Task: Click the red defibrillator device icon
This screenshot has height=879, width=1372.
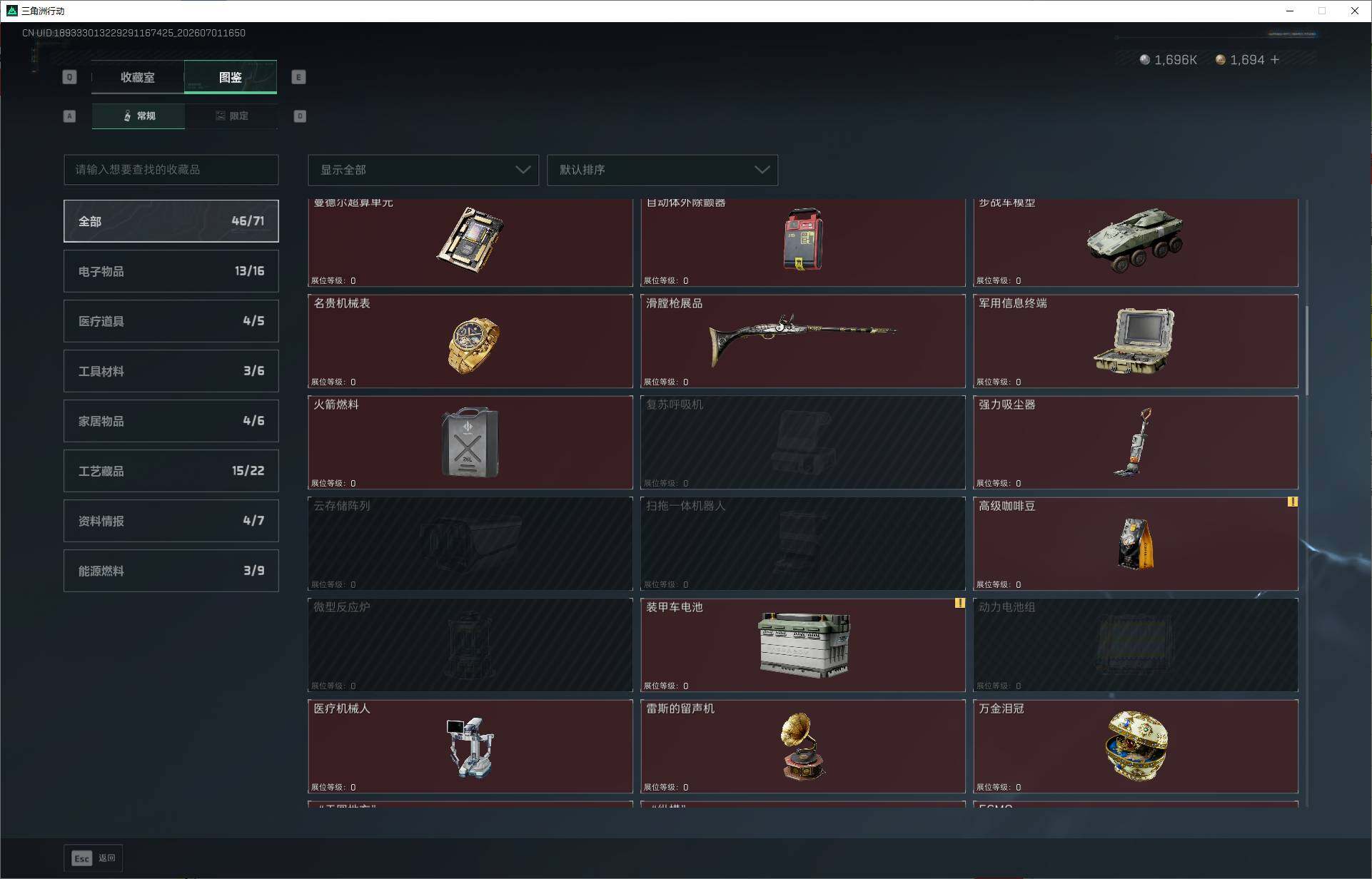Action: (x=803, y=239)
